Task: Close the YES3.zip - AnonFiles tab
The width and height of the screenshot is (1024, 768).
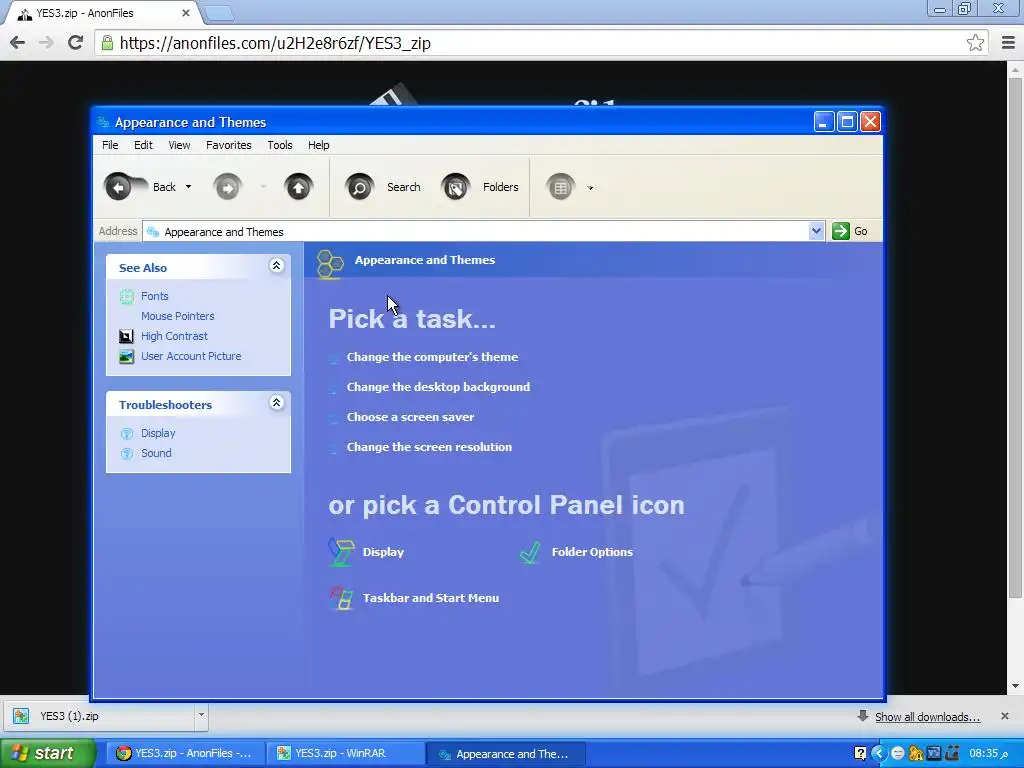Action: tap(185, 13)
